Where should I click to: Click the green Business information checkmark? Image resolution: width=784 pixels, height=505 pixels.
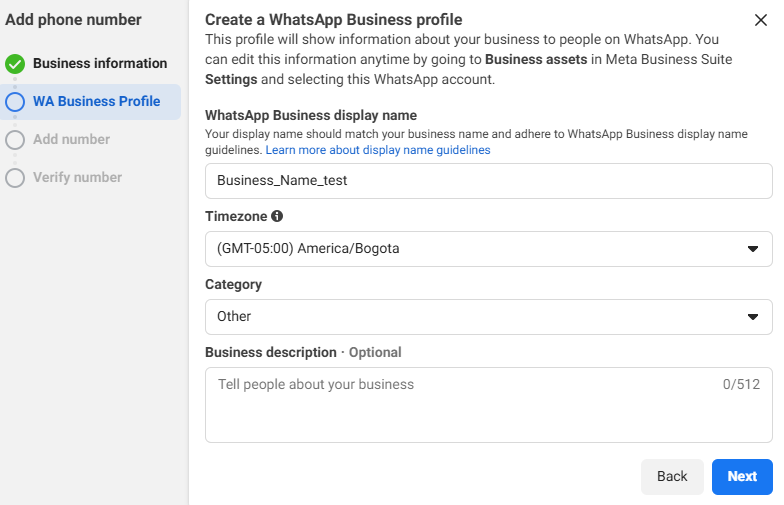pyautogui.click(x=15, y=64)
